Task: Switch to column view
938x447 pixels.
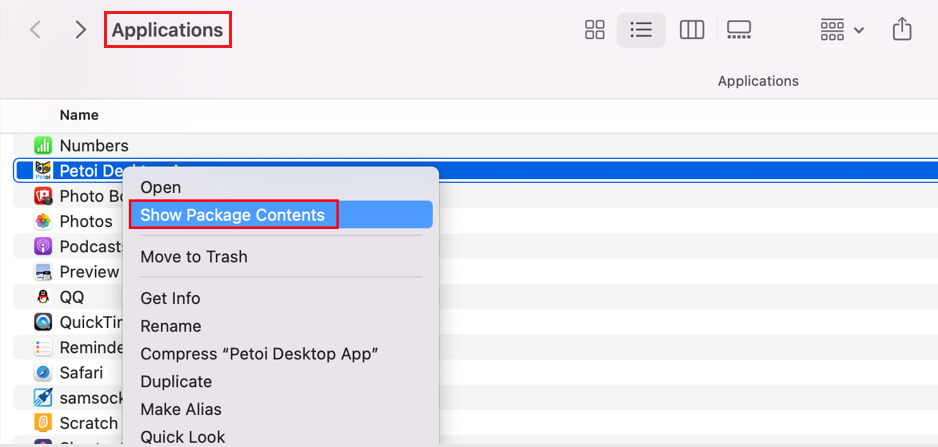Action: click(x=691, y=30)
